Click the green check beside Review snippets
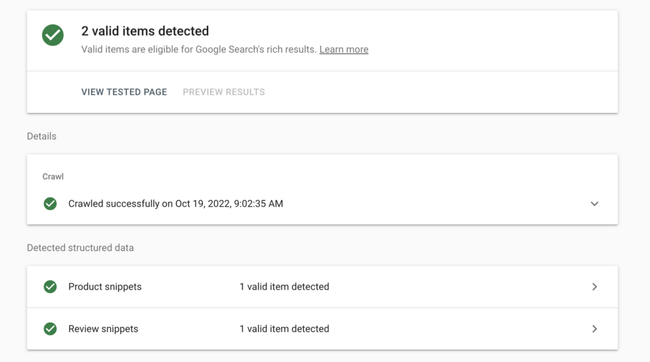650x362 pixels. coord(50,329)
